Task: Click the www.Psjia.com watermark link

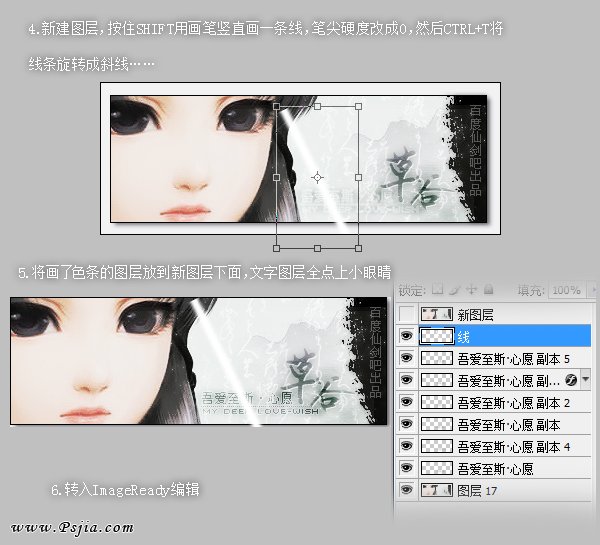Action: tap(73, 527)
